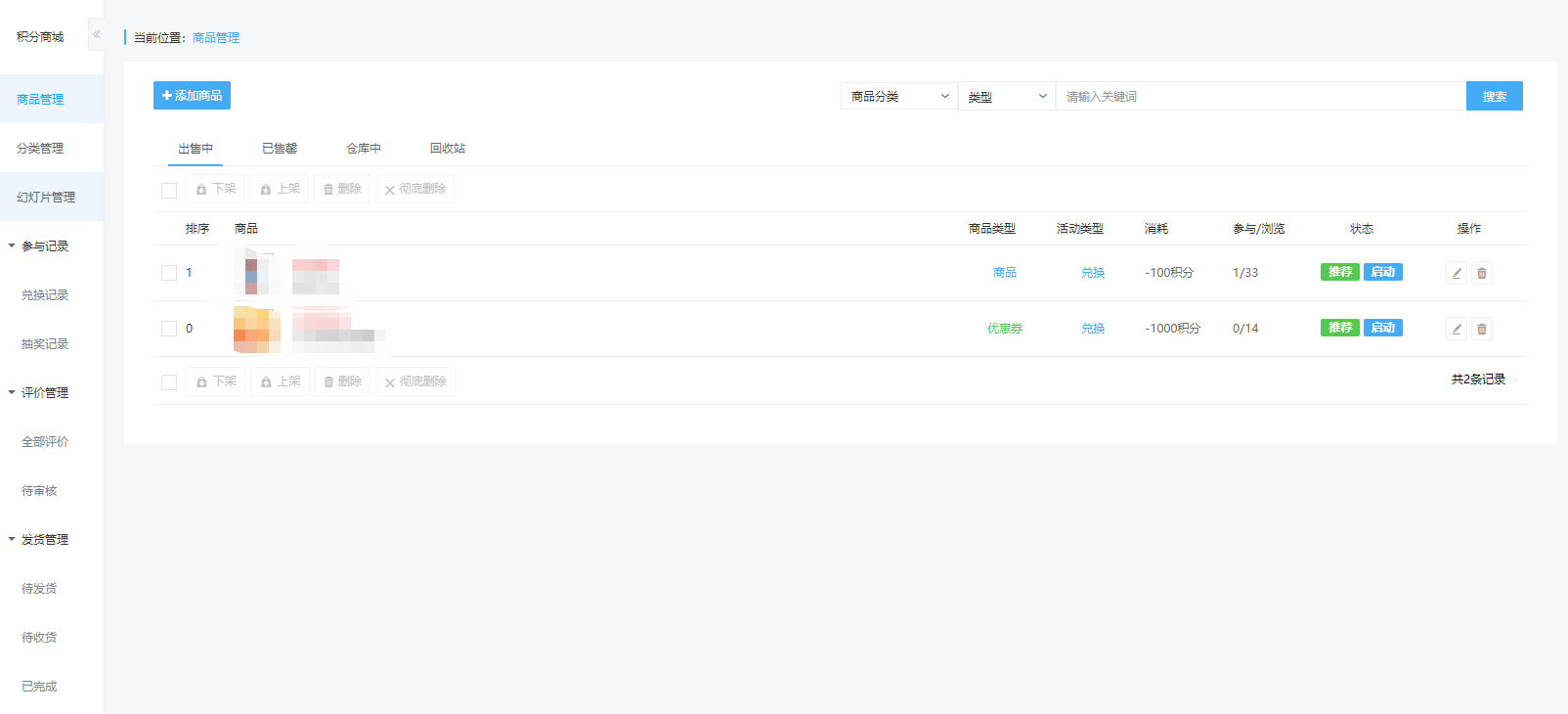Click bottom toolbar 上架 button
1568x714 pixels.
click(280, 381)
